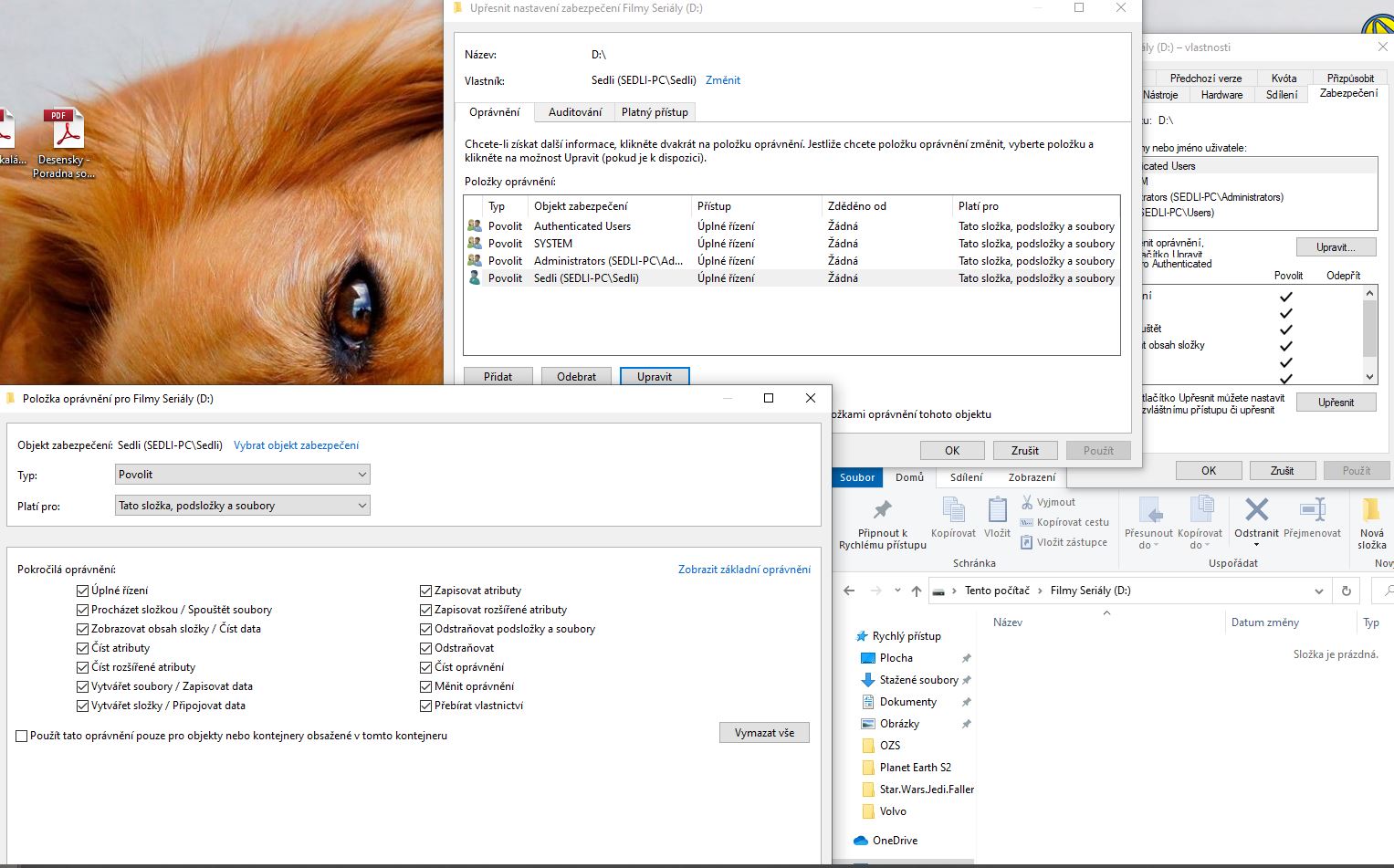1394x868 pixels.
Task: Go up one folder level arrow
Action: point(917,591)
